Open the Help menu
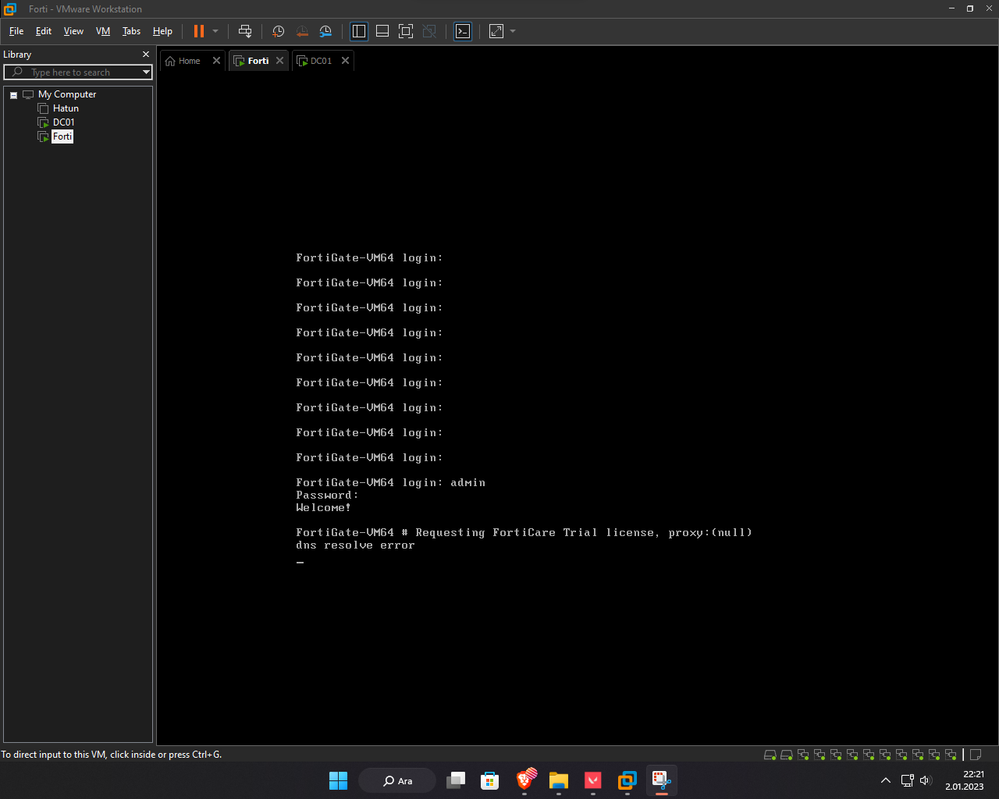Screen dimensions: 999x799 pyautogui.click(x=162, y=31)
